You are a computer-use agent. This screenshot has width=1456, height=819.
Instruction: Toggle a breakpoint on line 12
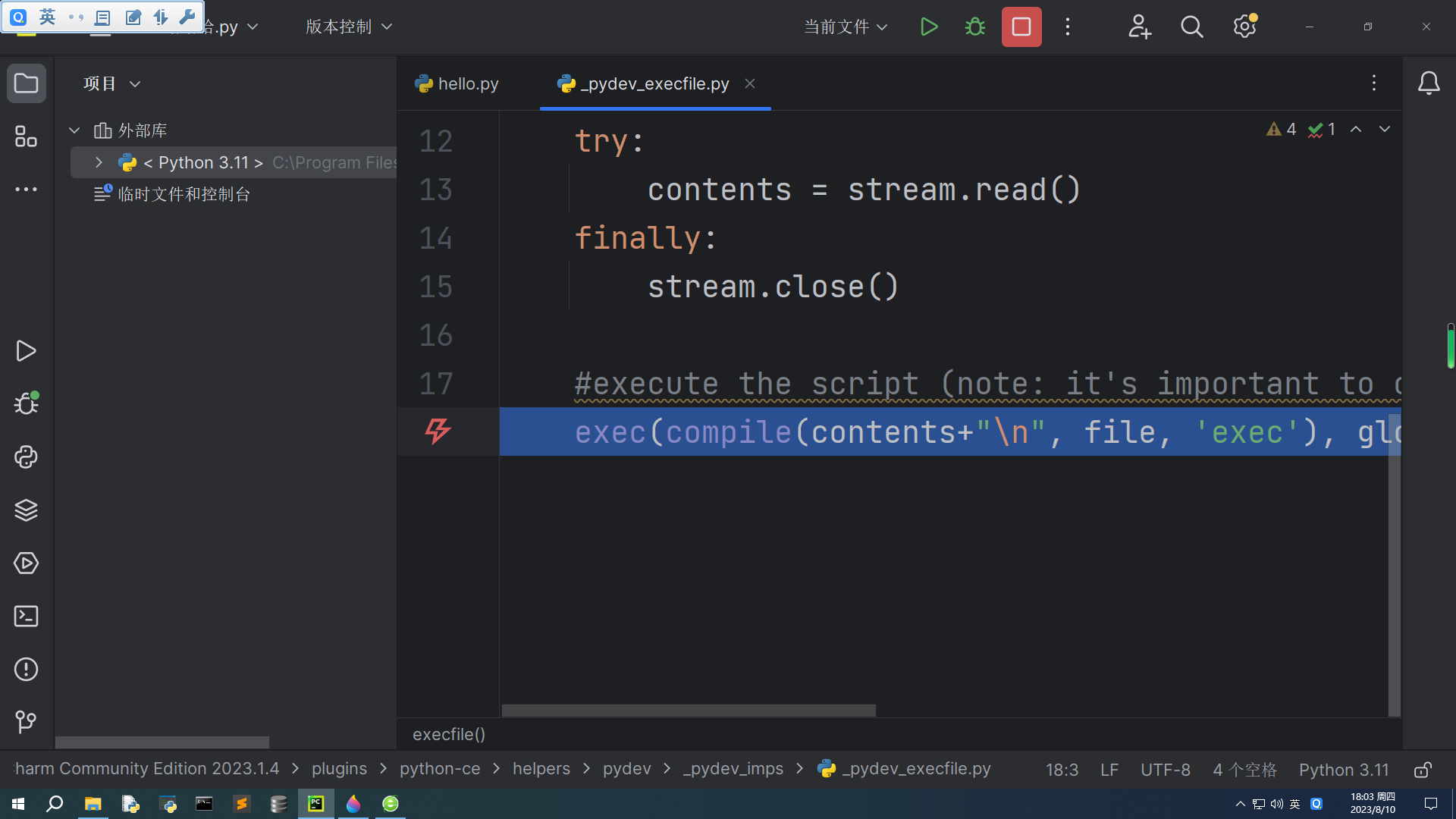pyautogui.click(x=436, y=141)
